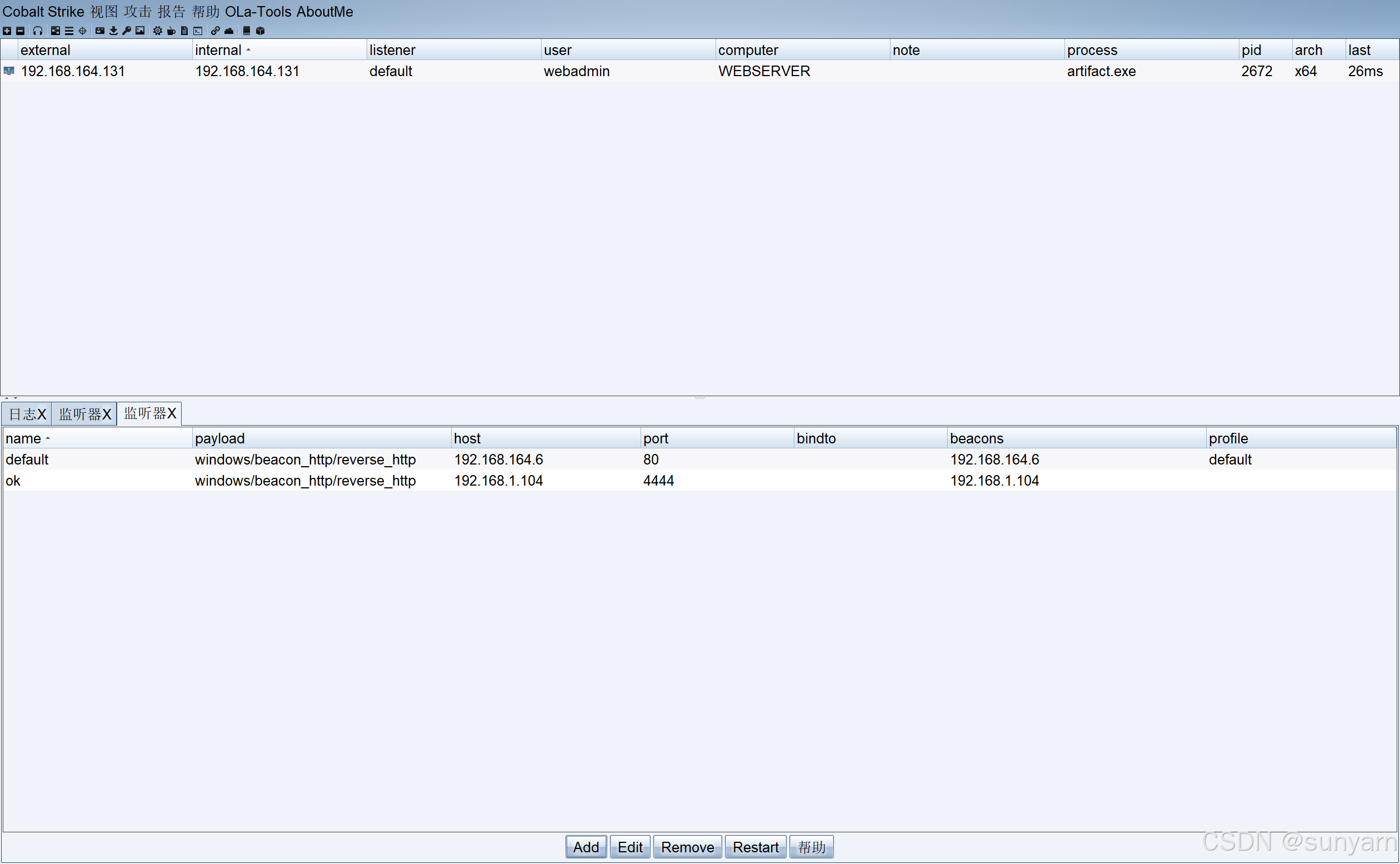Screen dimensions: 1400x864
Task: Select the WEBSERVER beacon session row
Action: tap(571, 72)
